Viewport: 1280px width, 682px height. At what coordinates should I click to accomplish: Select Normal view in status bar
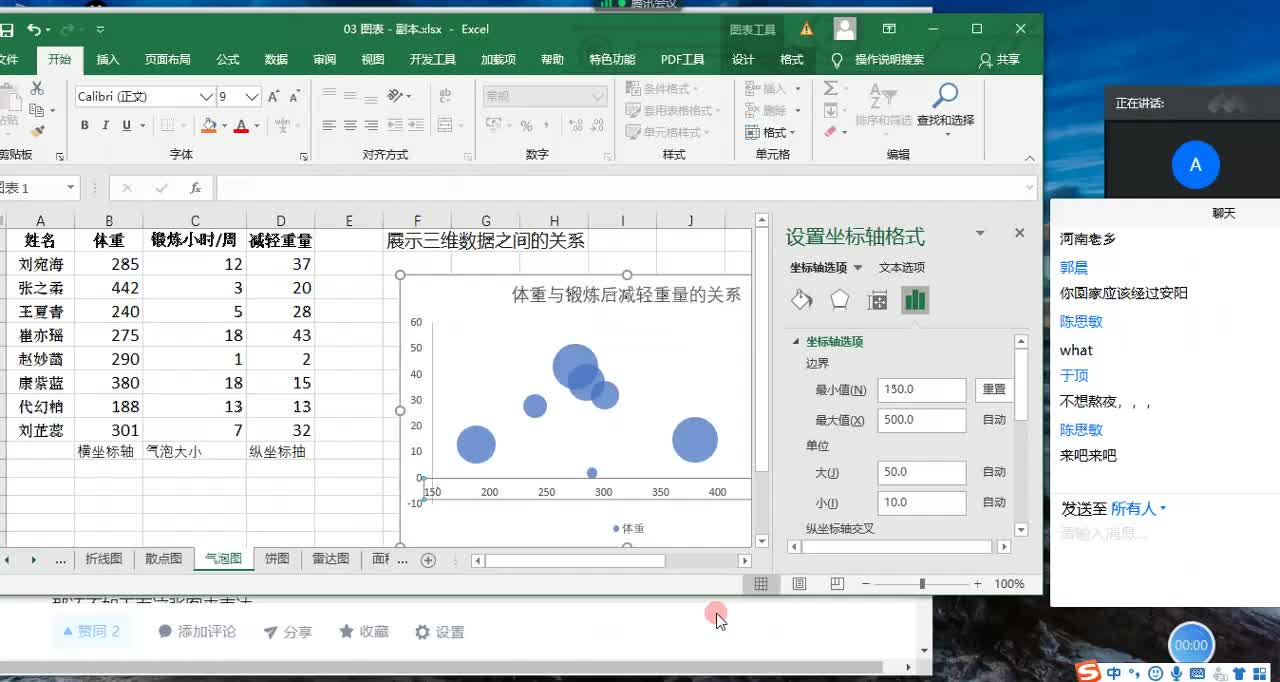tap(761, 584)
